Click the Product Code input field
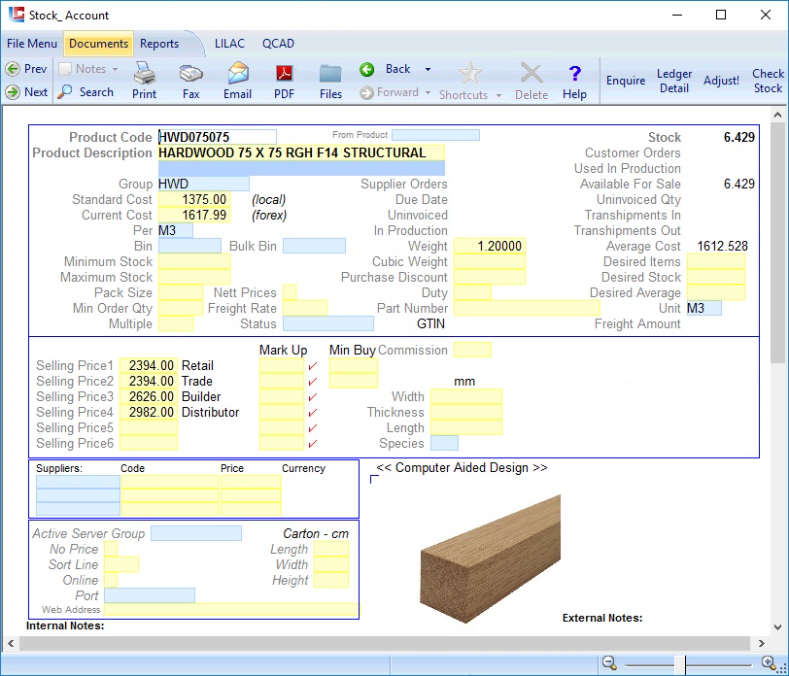The image size is (789, 676). pos(216,137)
